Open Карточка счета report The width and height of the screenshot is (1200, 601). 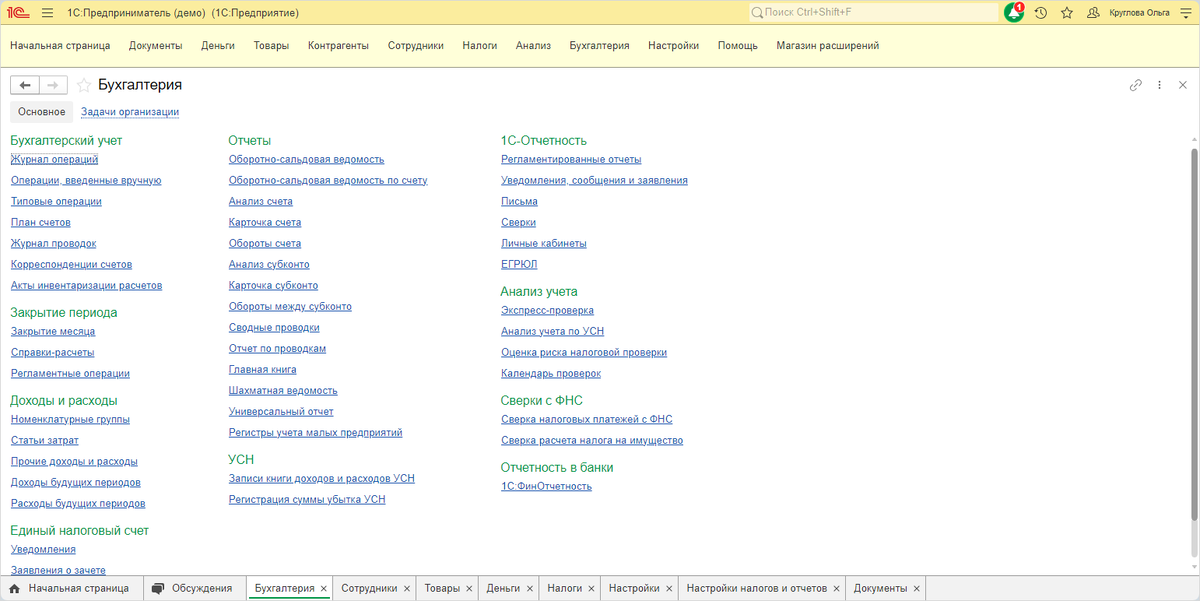coord(265,222)
